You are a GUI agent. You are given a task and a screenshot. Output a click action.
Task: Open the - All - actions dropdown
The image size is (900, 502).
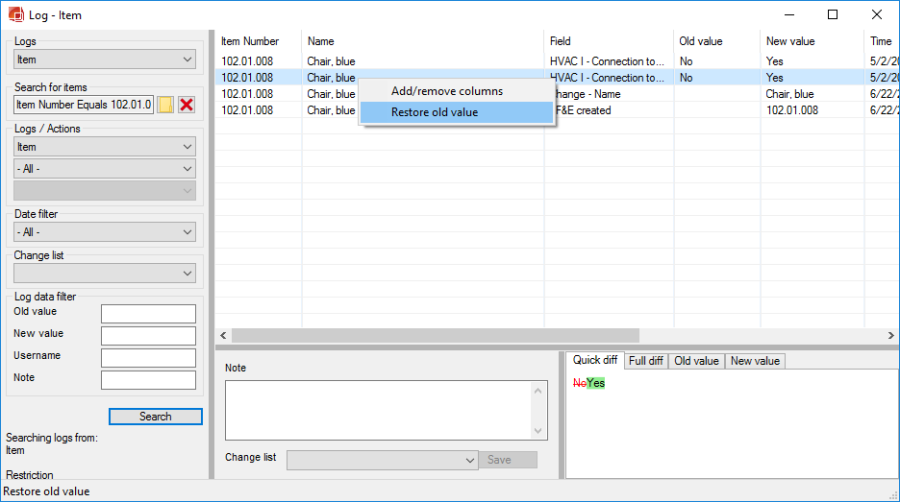click(x=104, y=169)
